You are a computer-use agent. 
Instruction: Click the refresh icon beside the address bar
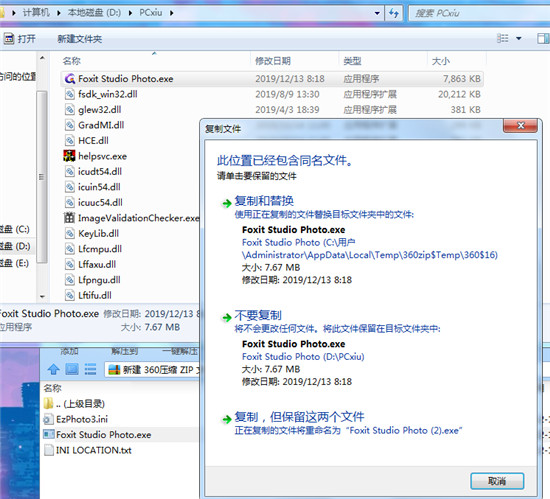coord(394,13)
